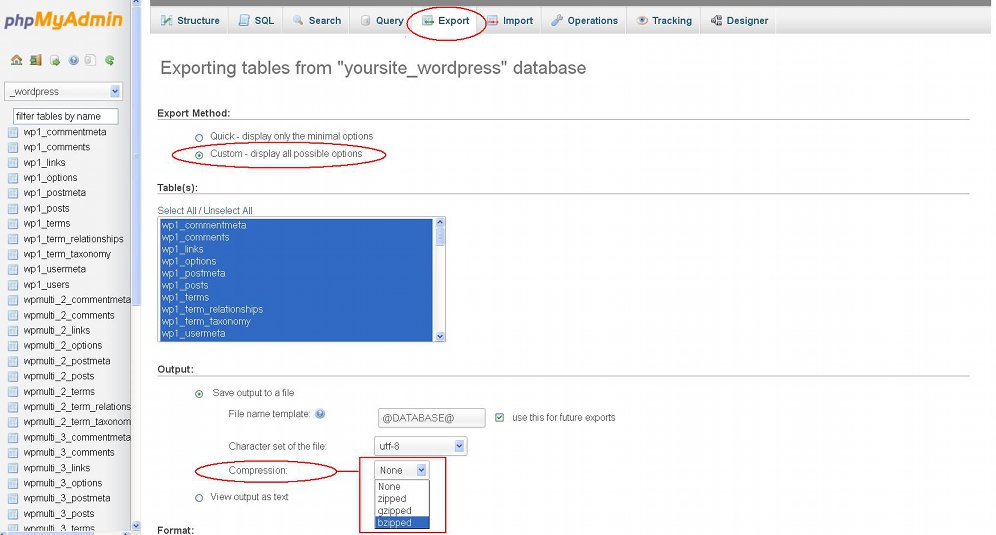Choose View output as text

(x=199, y=498)
